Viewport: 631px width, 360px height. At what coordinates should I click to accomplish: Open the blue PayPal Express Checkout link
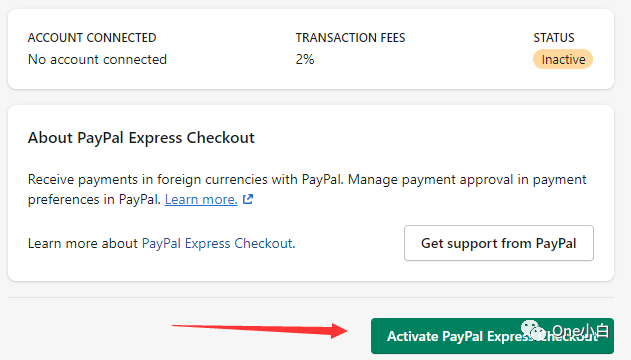coord(217,243)
